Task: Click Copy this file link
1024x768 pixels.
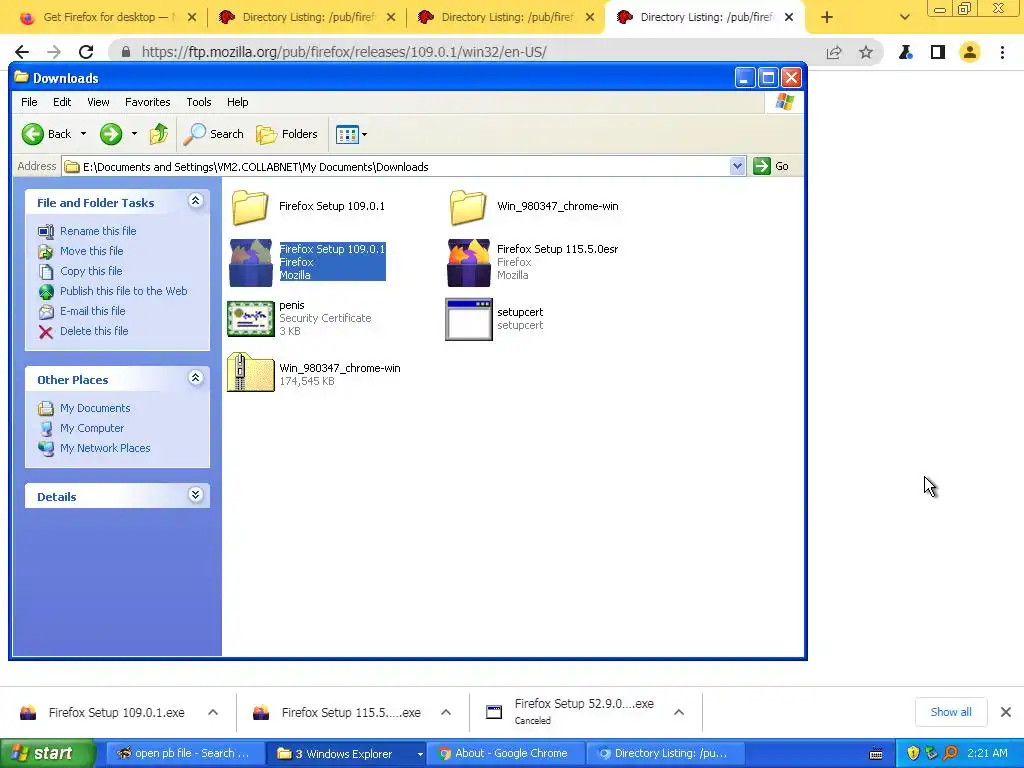Action: [x=91, y=271]
